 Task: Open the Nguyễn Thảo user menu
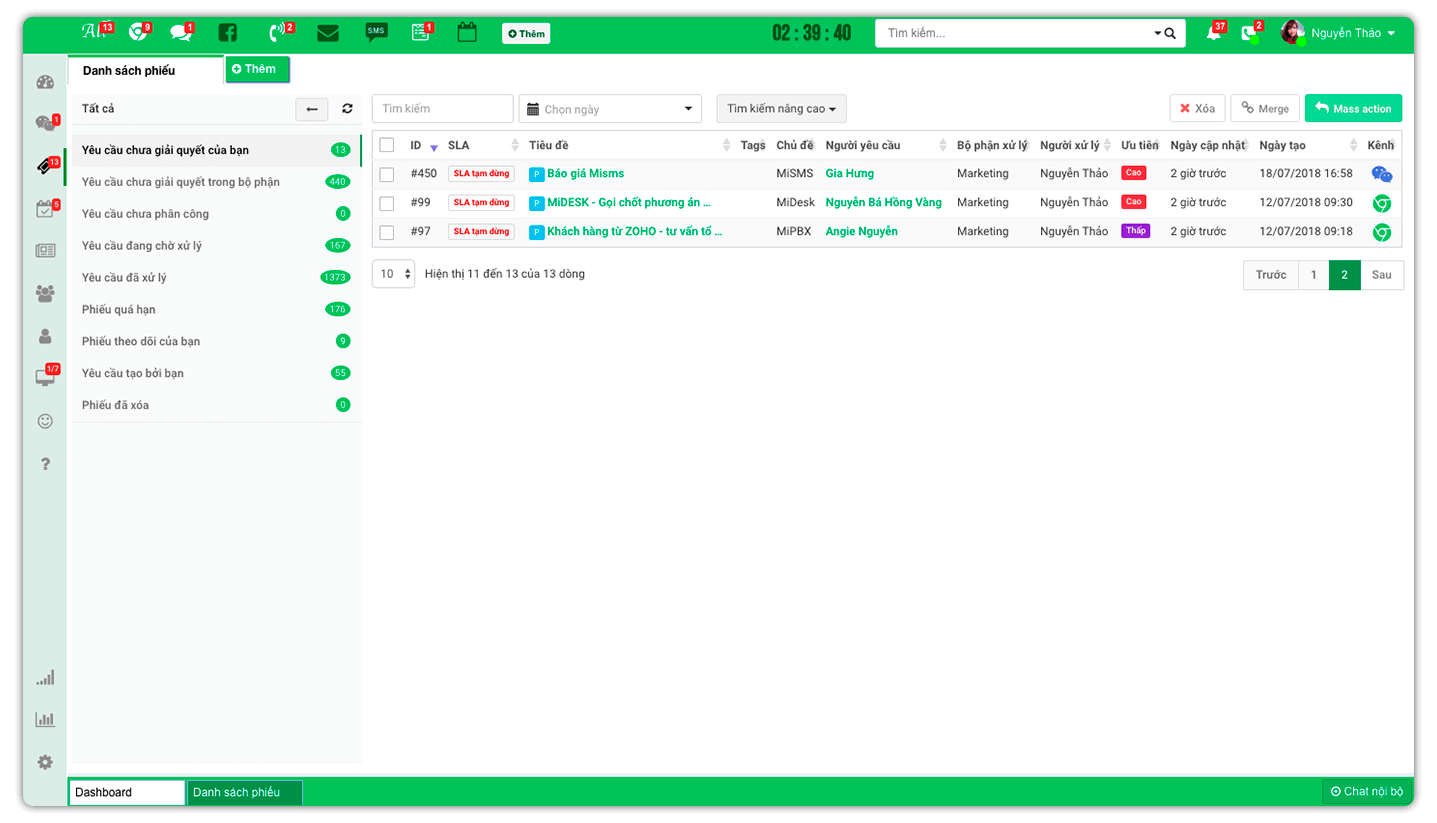[x=1338, y=33]
